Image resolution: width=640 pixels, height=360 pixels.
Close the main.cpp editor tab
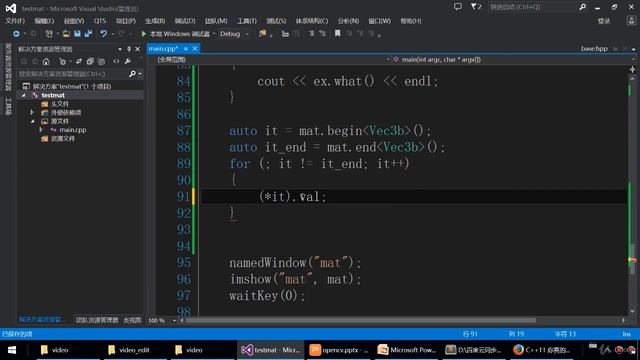(x=195, y=49)
